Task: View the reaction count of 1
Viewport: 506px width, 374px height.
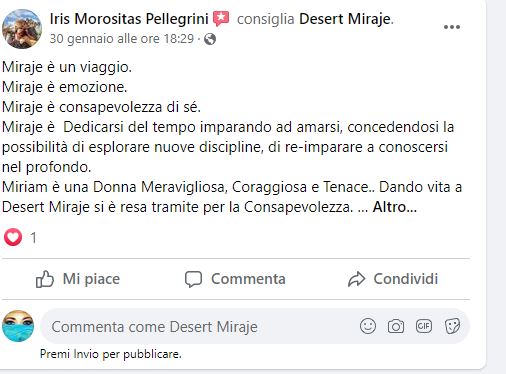Action: point(33,238)
